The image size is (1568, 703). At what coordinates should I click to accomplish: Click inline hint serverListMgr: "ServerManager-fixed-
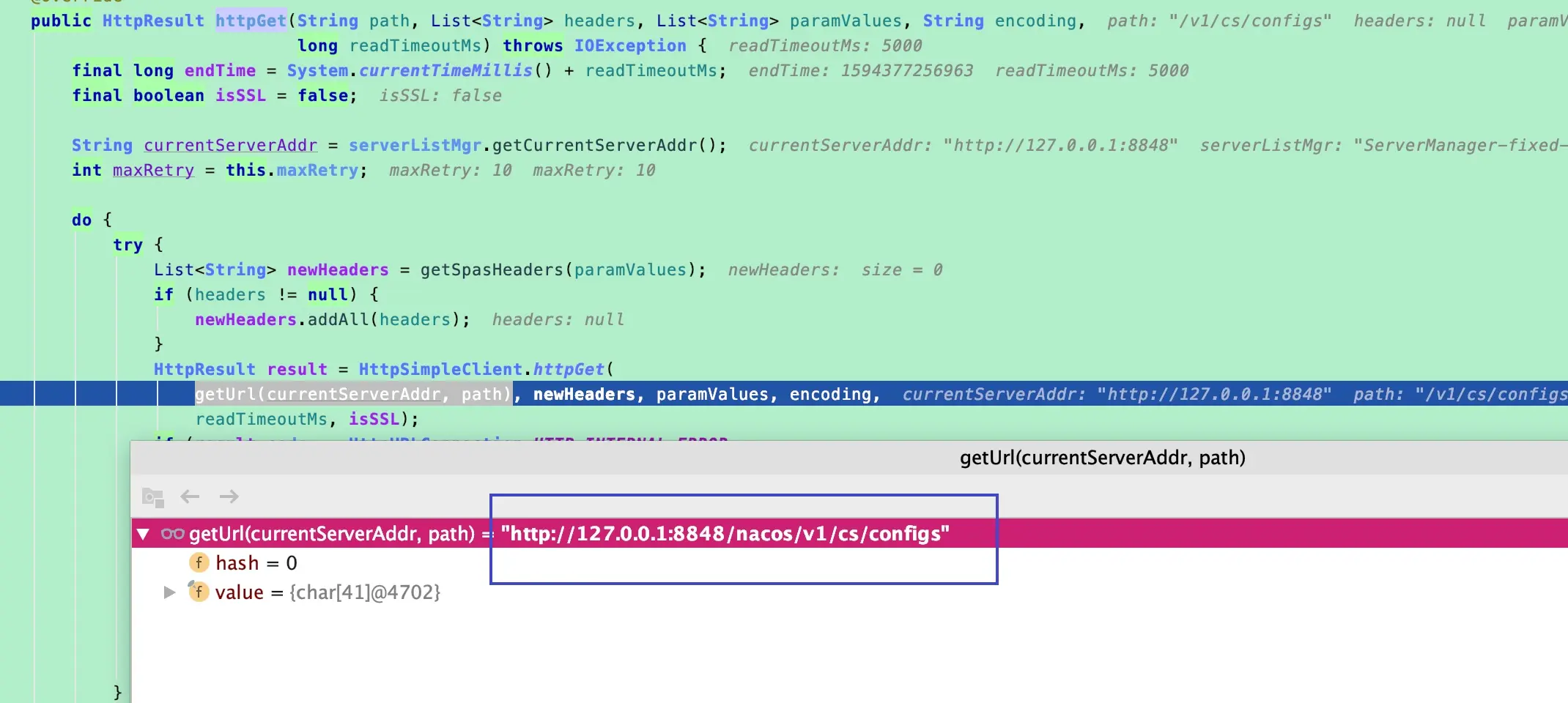pos(1384,145)
